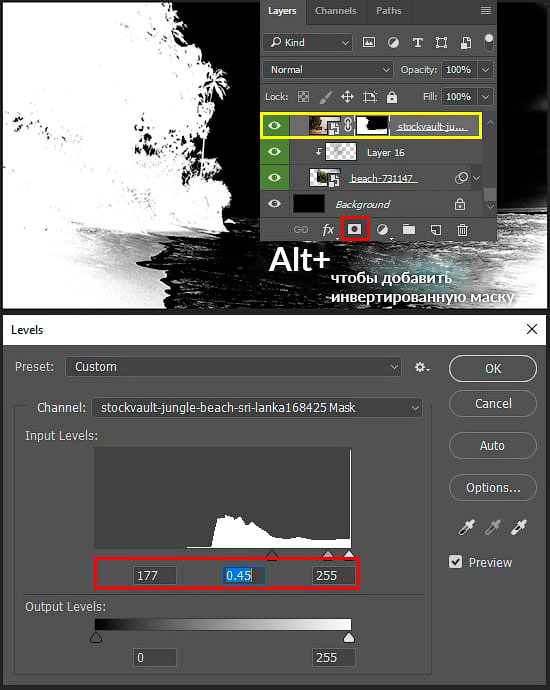Select the black point eyedropper
This screenshot has height=690, width=550.
coord(466,527)
